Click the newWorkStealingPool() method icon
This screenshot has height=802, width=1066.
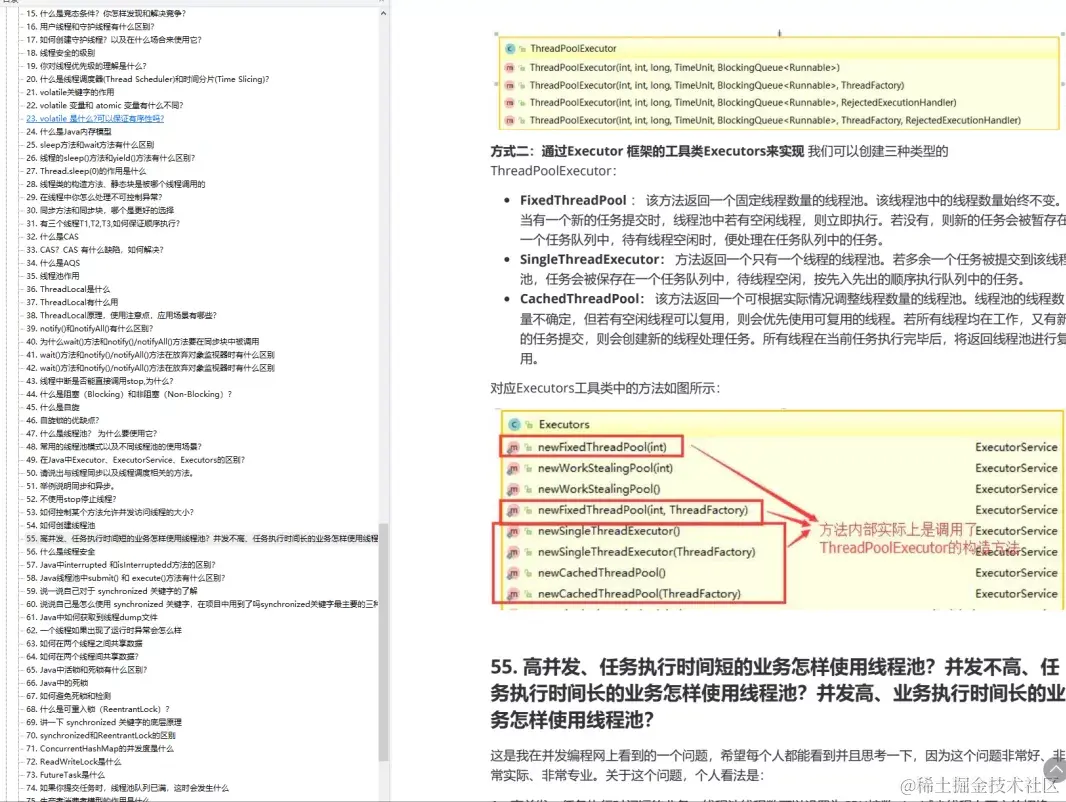click(x=511, y=486)
